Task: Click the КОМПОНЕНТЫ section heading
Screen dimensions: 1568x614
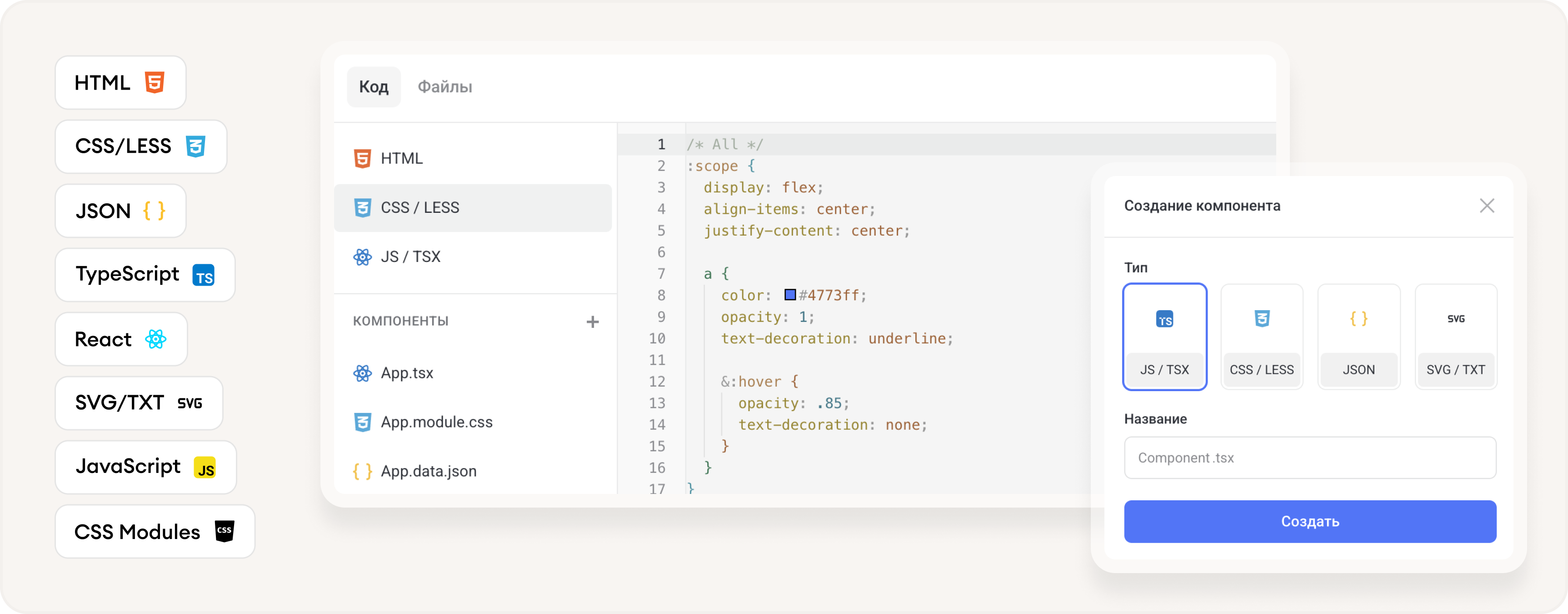Action: tap(400, 321)
